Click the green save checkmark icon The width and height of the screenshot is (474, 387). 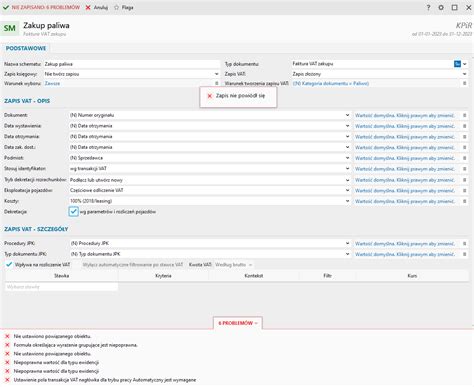pyautogui.click(x=6, y=7)
